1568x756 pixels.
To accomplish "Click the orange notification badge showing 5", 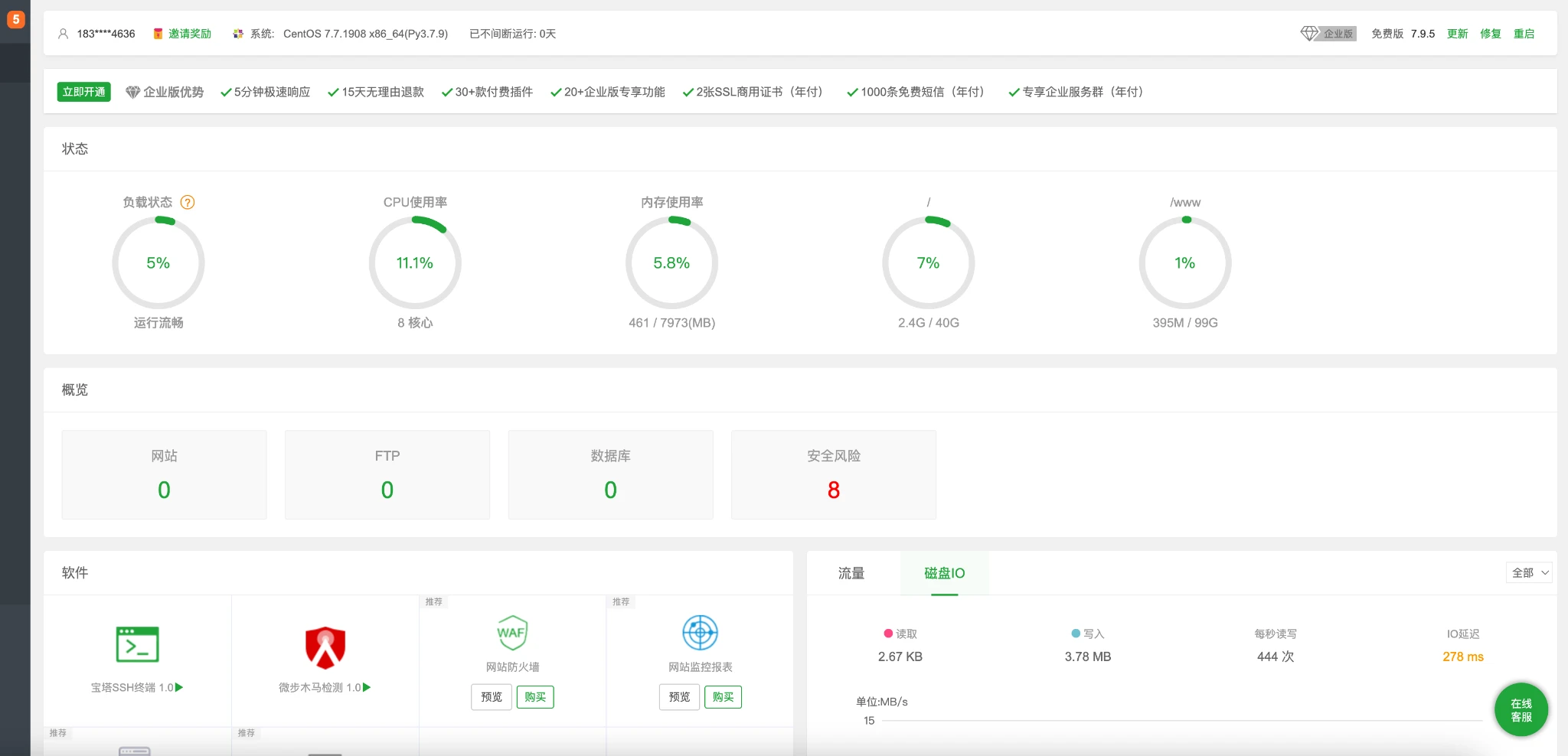I will point(15,20).
